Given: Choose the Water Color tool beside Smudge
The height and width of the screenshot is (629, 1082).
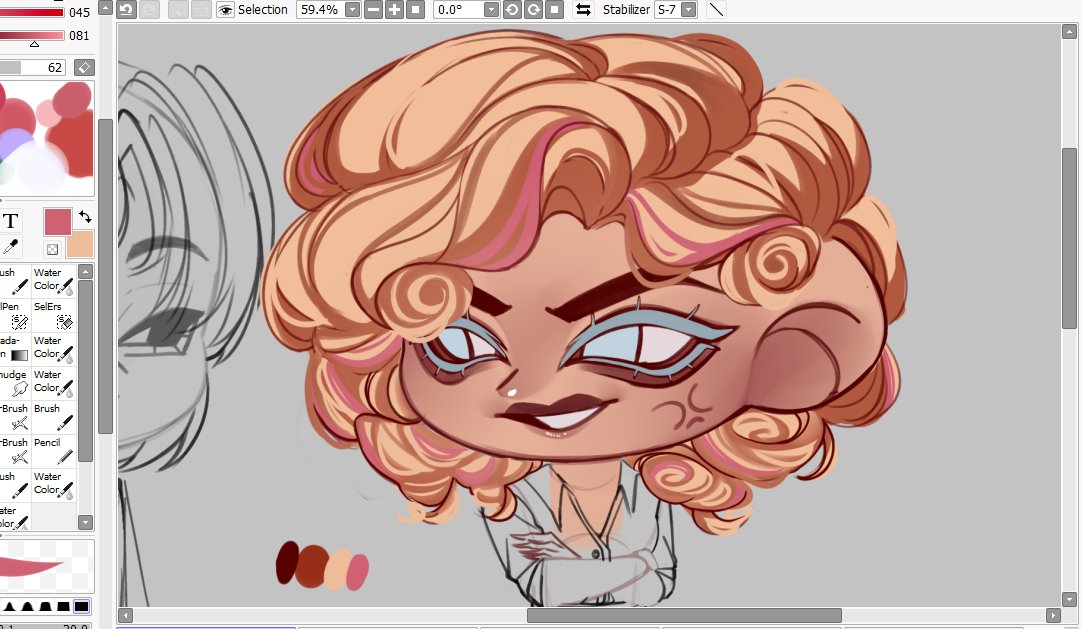Looking at the screenshot, I should tap(53, 383).
